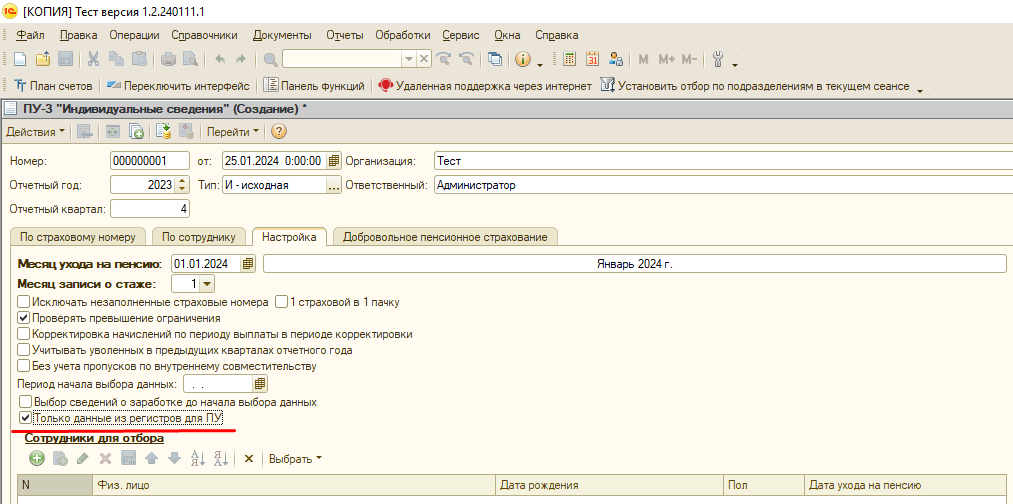Click the Панель функций button

316,86
